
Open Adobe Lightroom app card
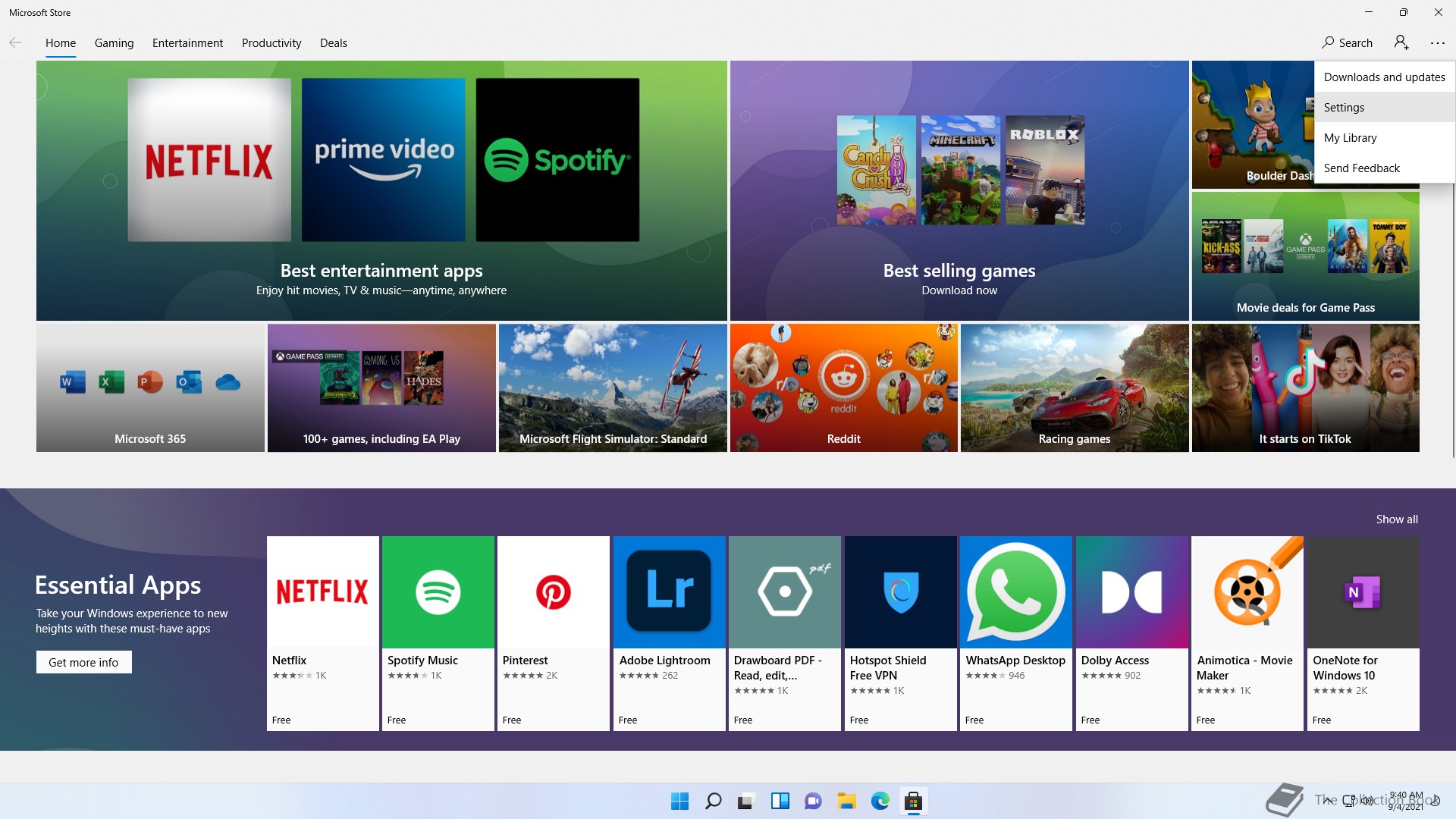pos(670,633)
